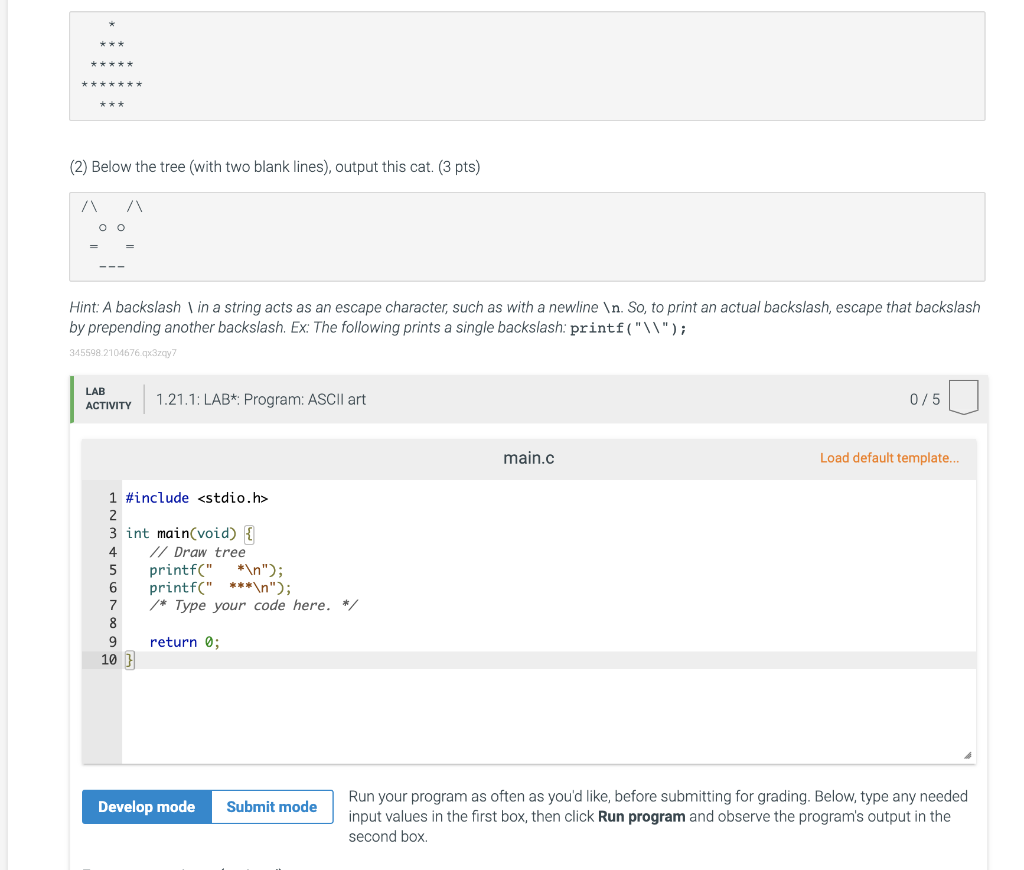The image size is (1024, 870).
Task: Click the #include <stdio.h> line
Action: 197,498
